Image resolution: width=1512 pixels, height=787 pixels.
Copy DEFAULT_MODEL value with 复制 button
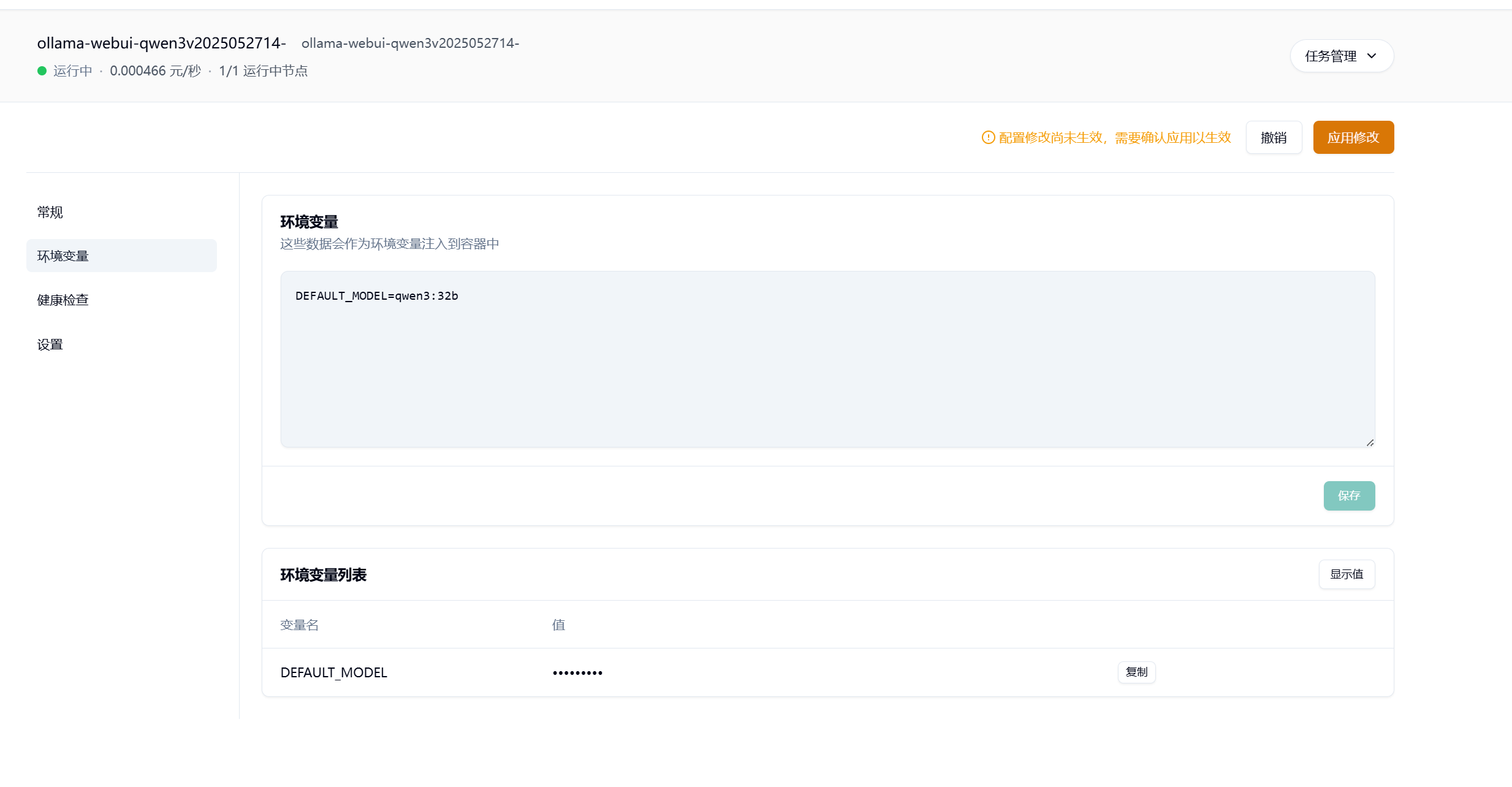(x=1136, y=672)
